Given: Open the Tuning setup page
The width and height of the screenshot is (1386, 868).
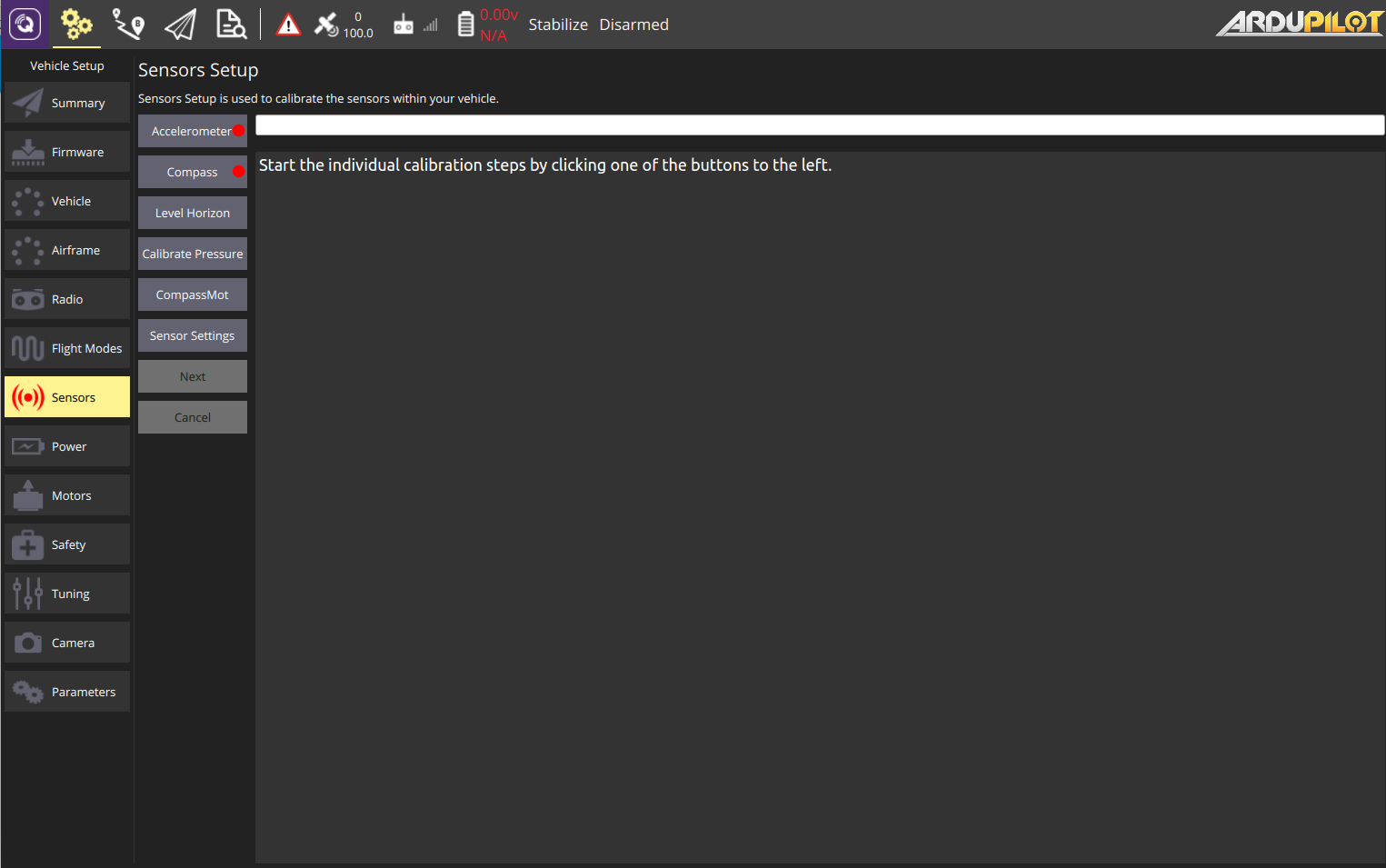Looking at the screenshot, I should click(x=67, y=594).
